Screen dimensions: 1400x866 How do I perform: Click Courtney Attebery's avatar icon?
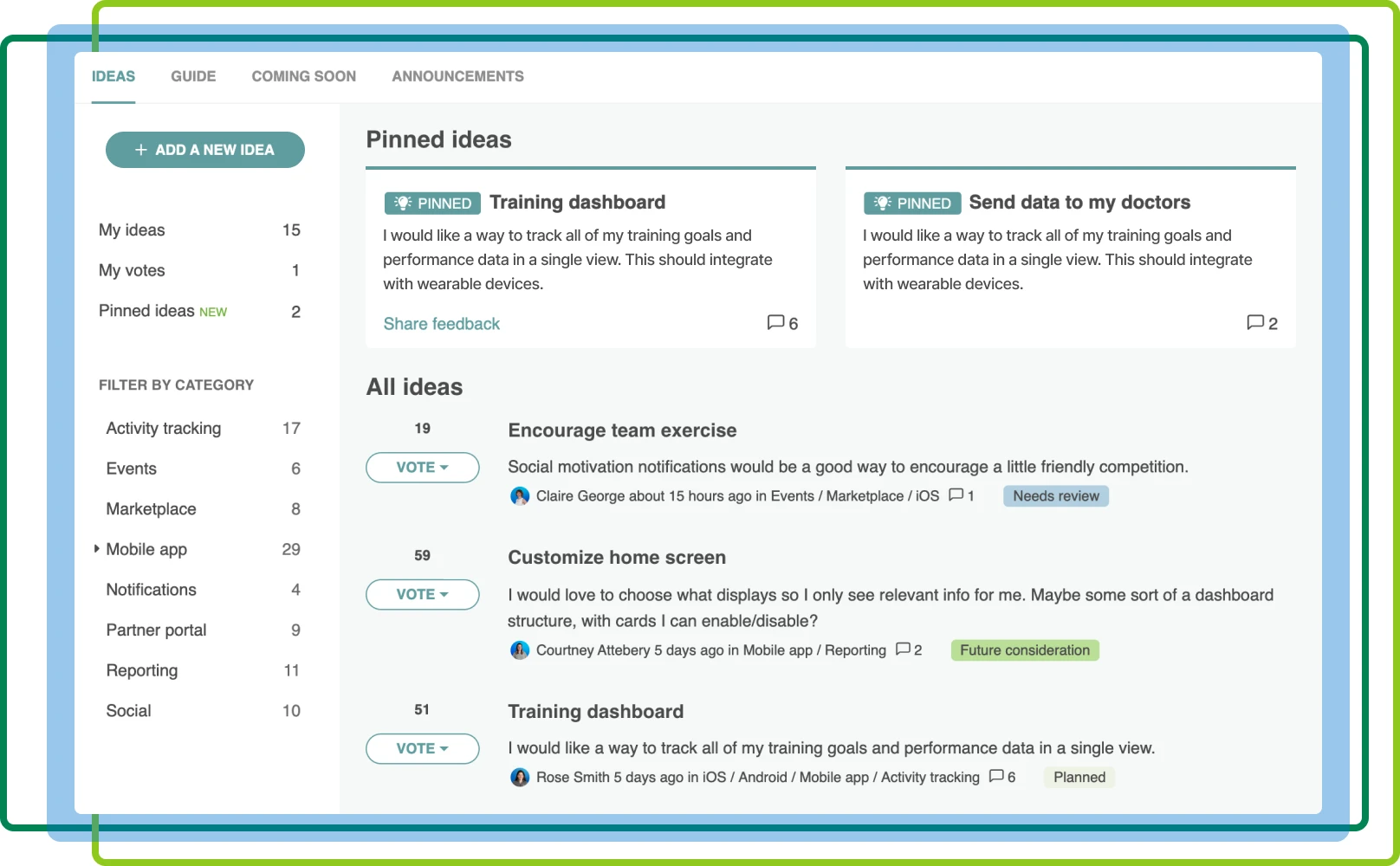[x=520, y=650]
